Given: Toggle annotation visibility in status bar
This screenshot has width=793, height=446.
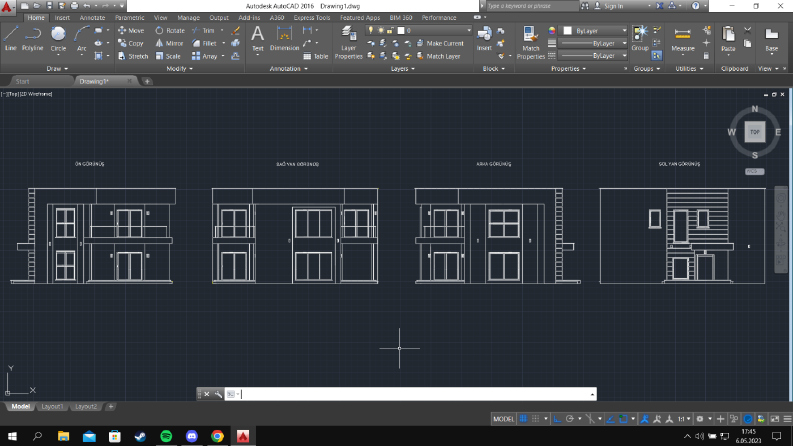Looking at the screenshot, I should [645, 419].
